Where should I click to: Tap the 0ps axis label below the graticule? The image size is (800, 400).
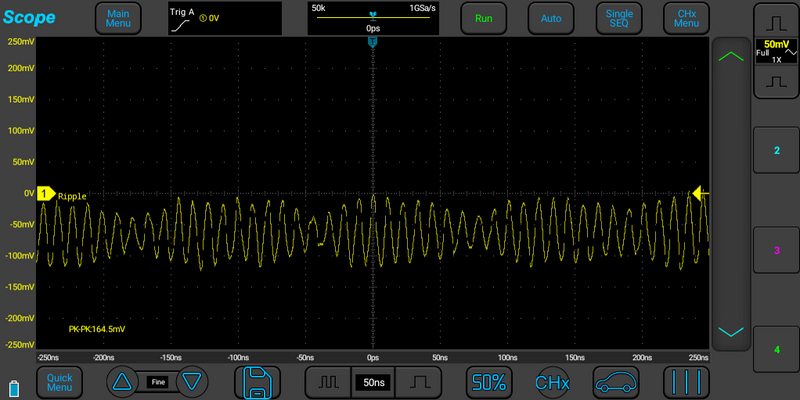(373, 357)
